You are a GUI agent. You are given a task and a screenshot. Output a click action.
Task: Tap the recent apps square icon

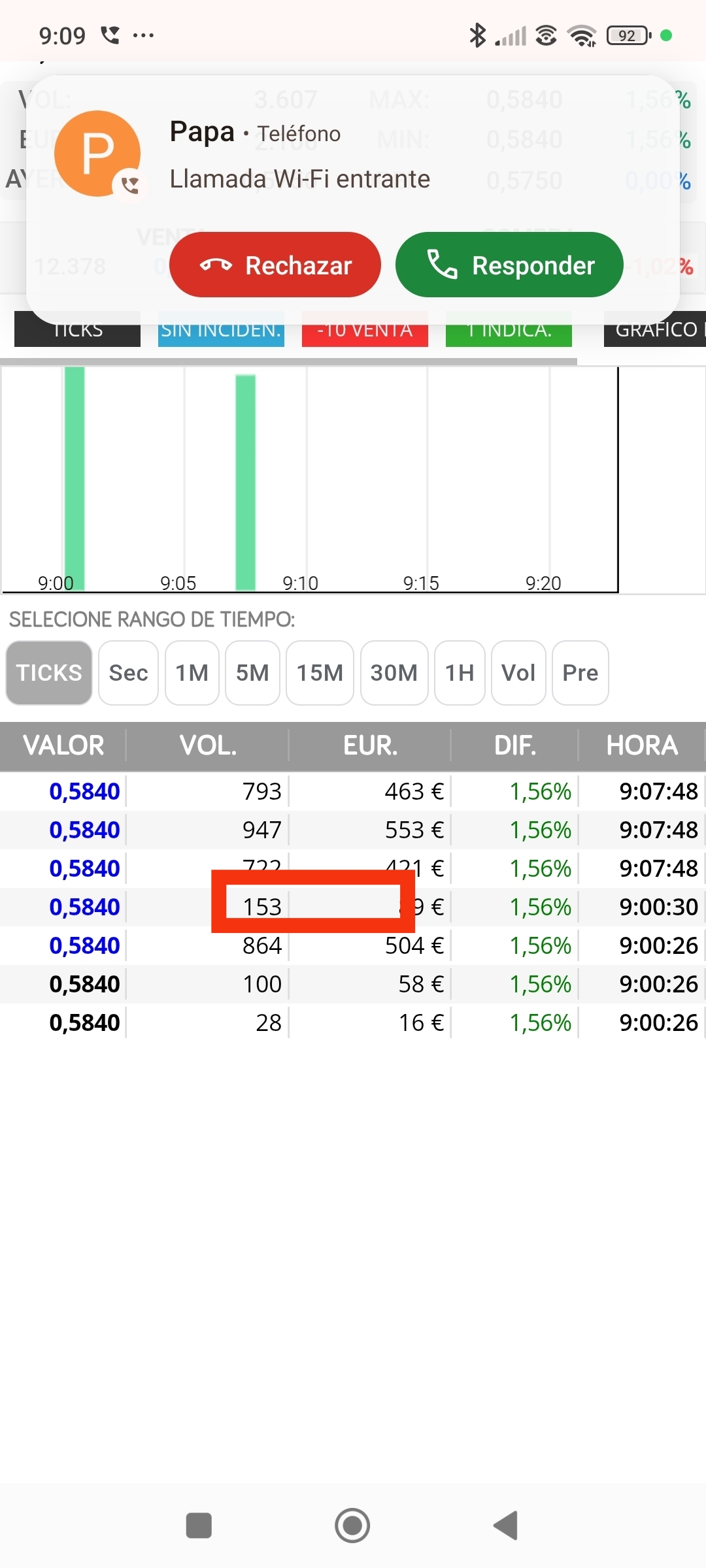[x=199, y=1526]
